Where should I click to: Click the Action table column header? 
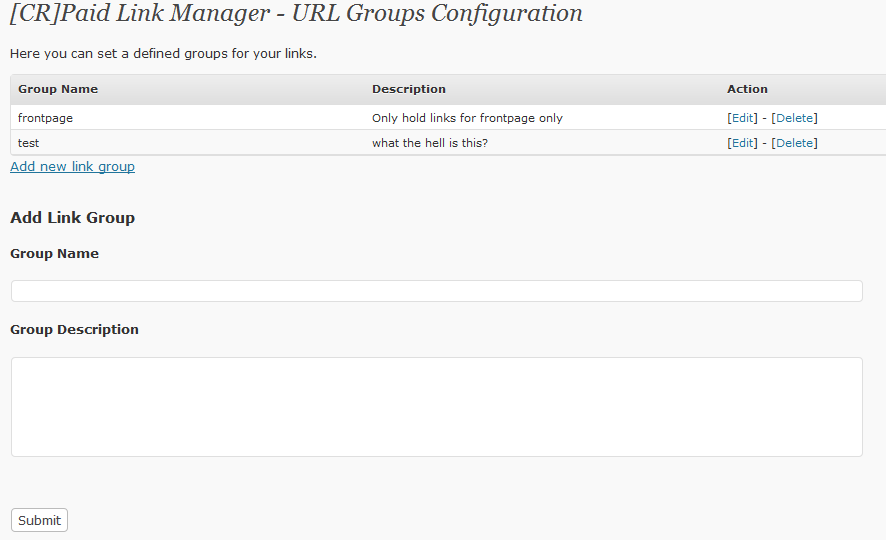pos(747,89)
